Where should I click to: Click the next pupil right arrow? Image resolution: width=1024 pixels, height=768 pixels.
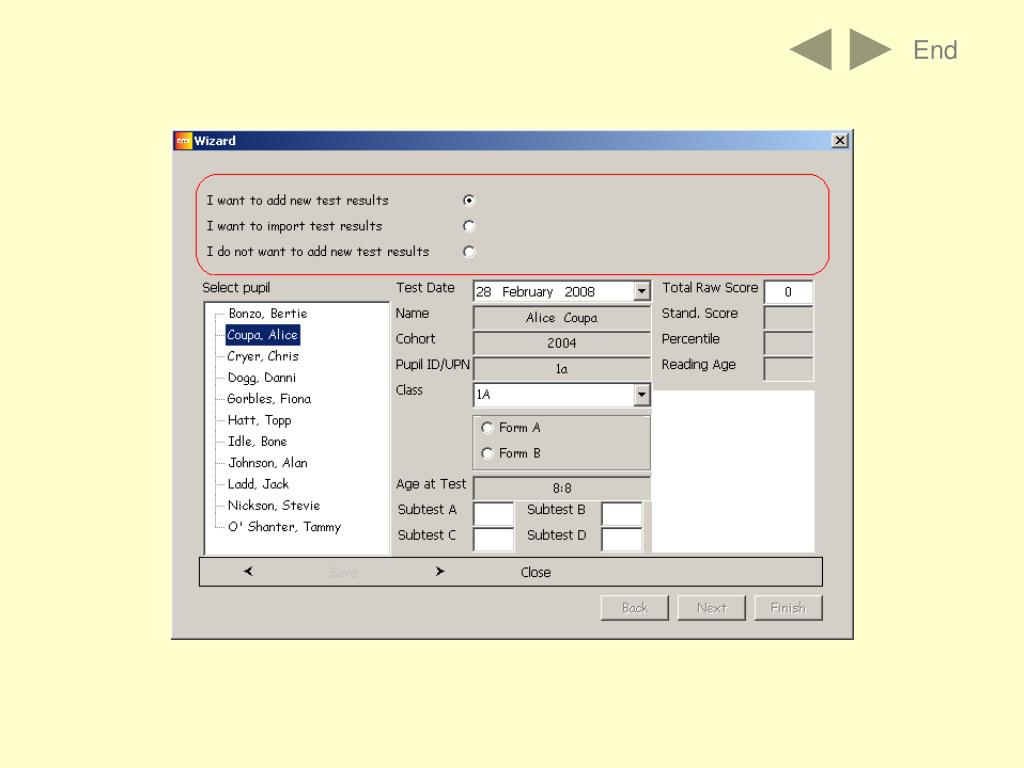[x=440, y=571]
